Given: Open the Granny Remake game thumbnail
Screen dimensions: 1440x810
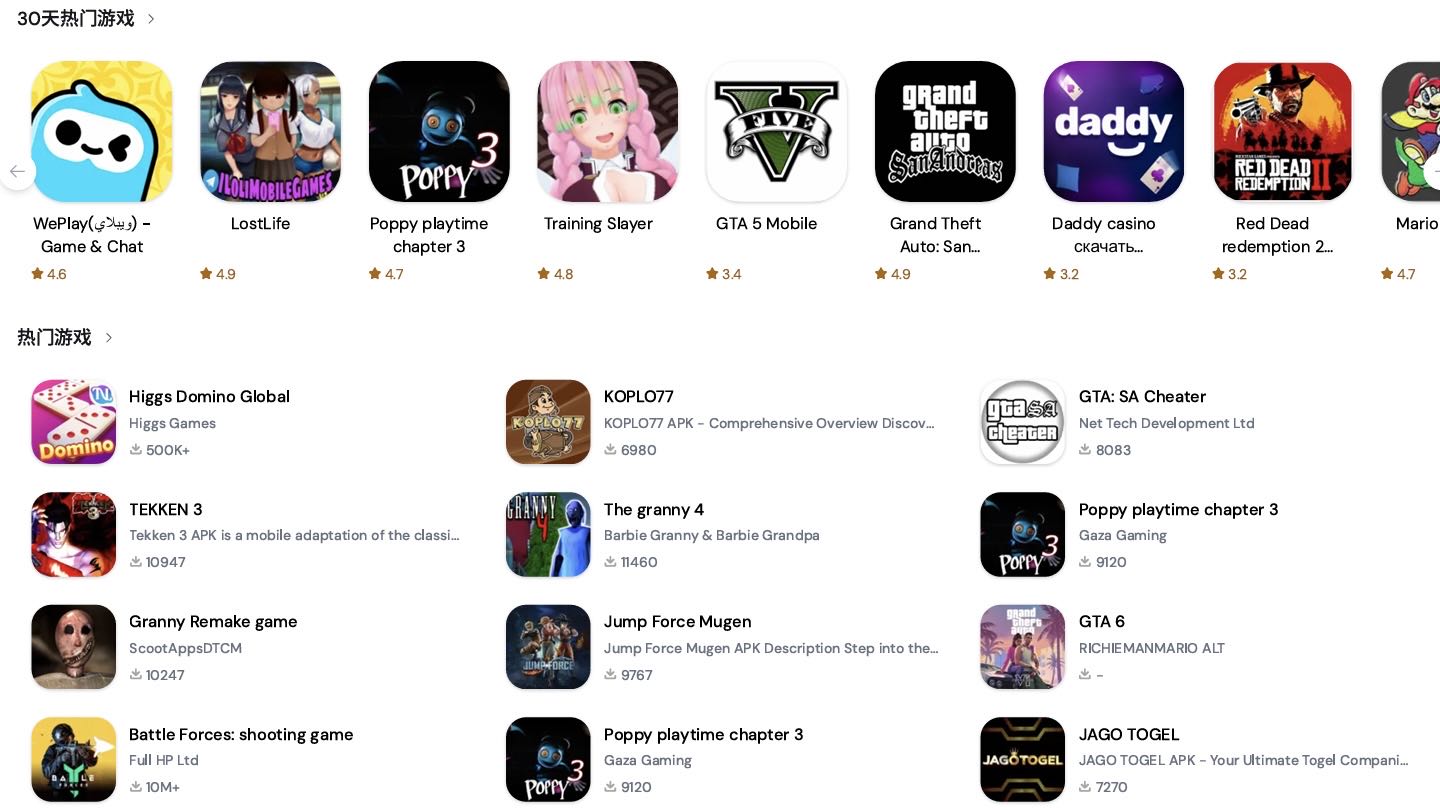Looking at the screenshot, I should 73,647.
